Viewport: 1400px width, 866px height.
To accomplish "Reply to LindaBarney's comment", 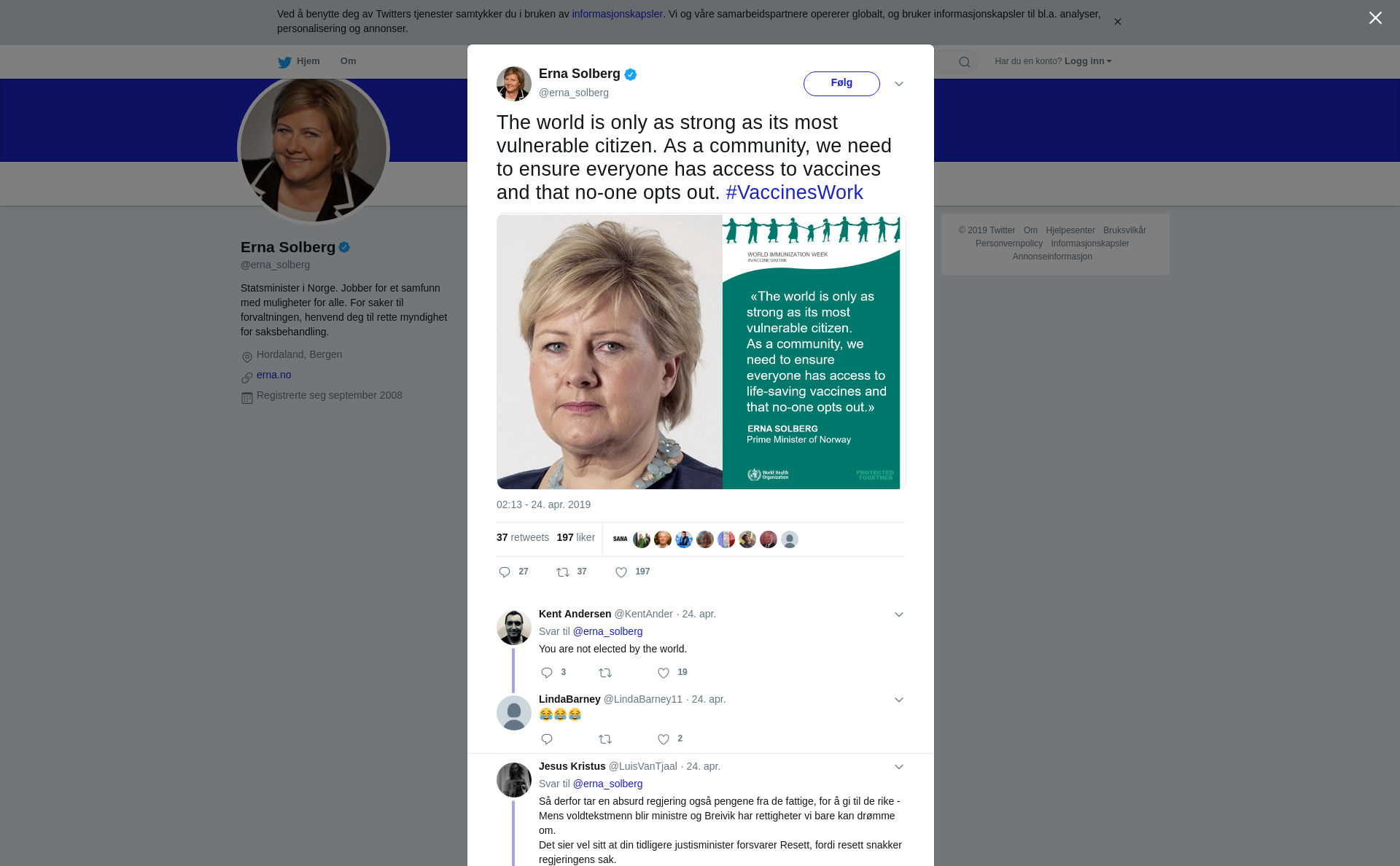I will (x=547, y=739).
